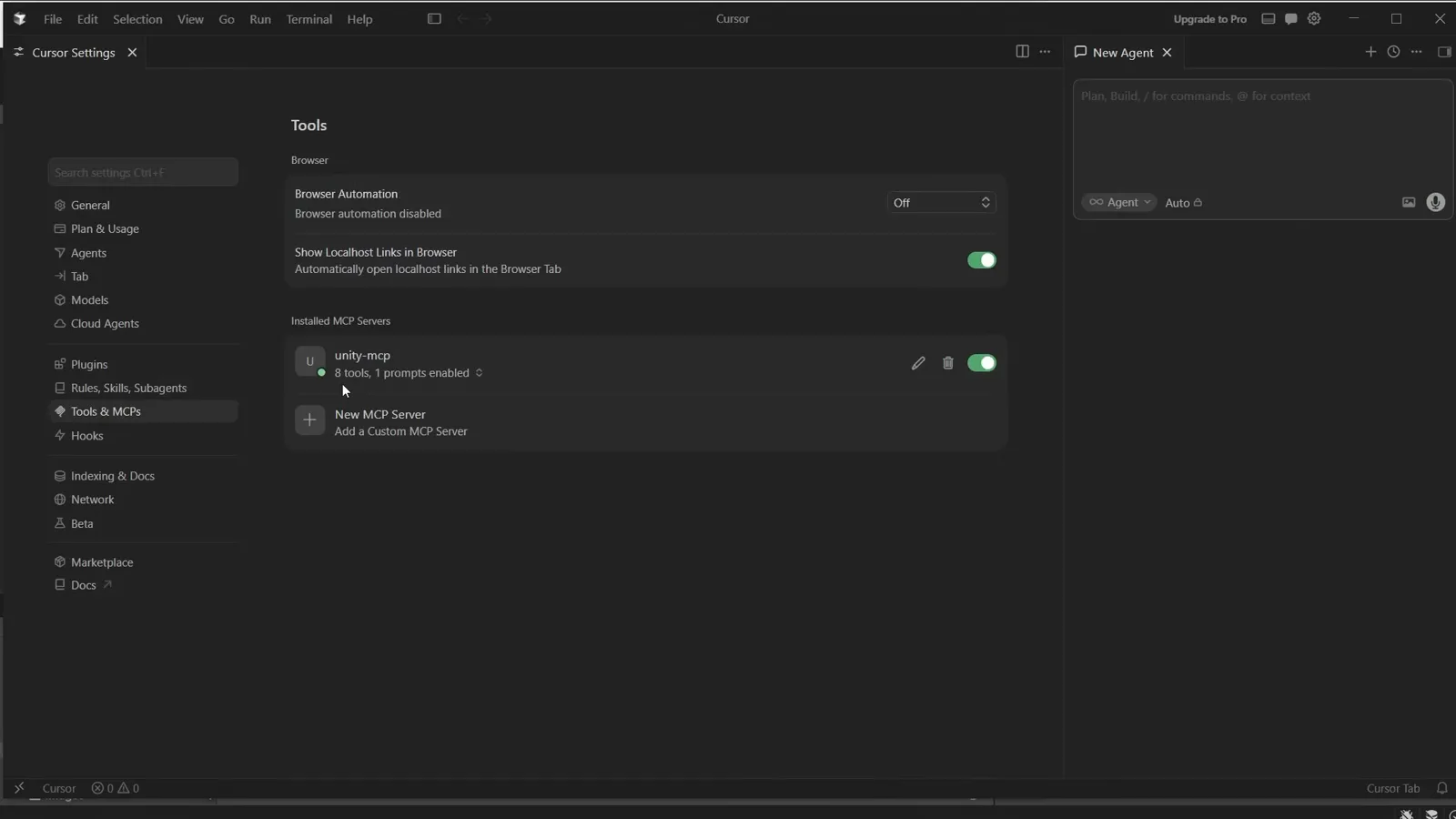Screen dimensions: 1456x819
Task: Click the unity-mcp U avatar icon
Action: (309, 362)
